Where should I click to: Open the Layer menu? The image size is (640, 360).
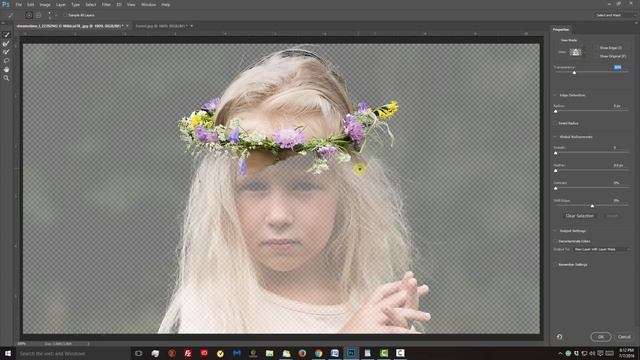[x=60, y=4]
